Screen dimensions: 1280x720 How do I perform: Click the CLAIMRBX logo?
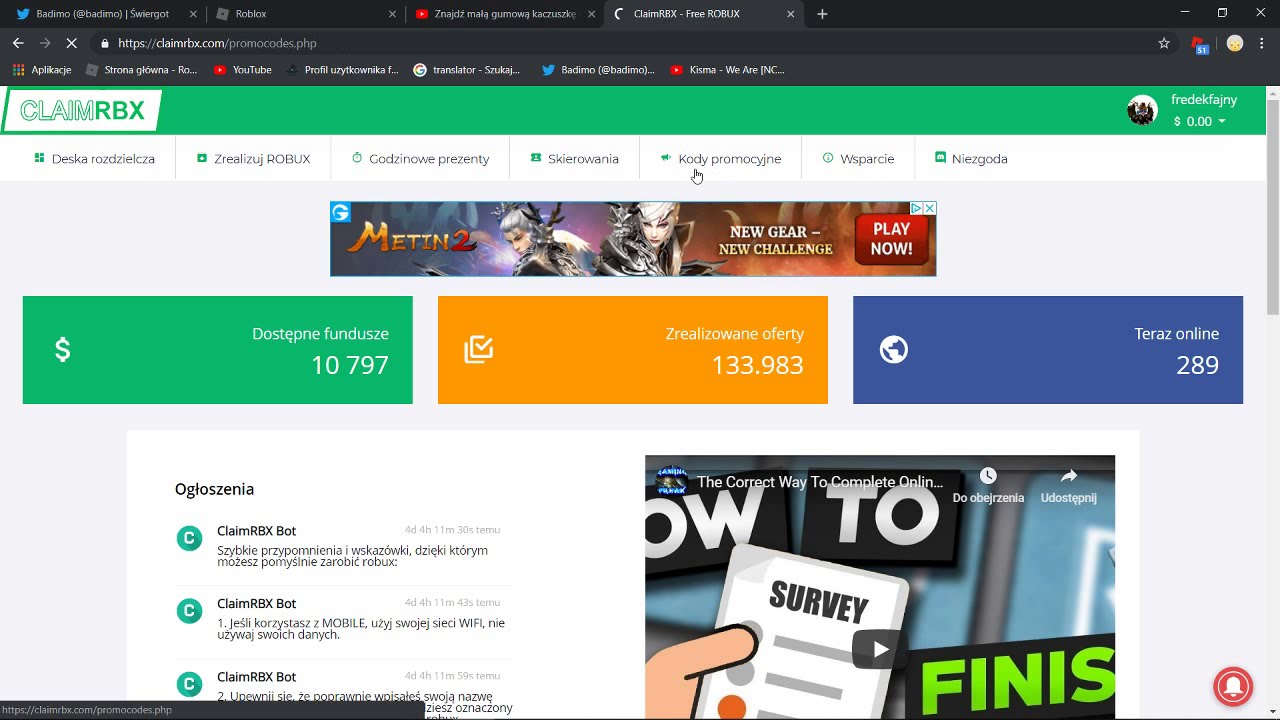(x=82, y=111)
